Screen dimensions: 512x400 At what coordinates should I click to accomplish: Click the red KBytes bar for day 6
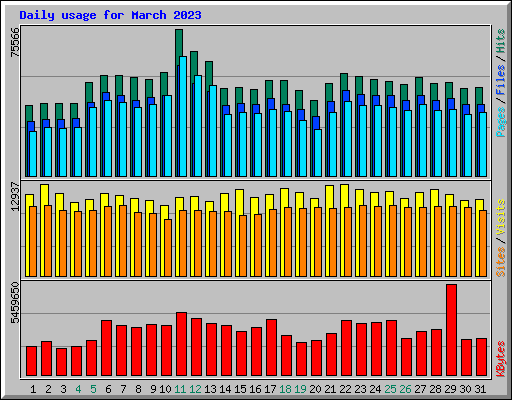pos(106,348)
